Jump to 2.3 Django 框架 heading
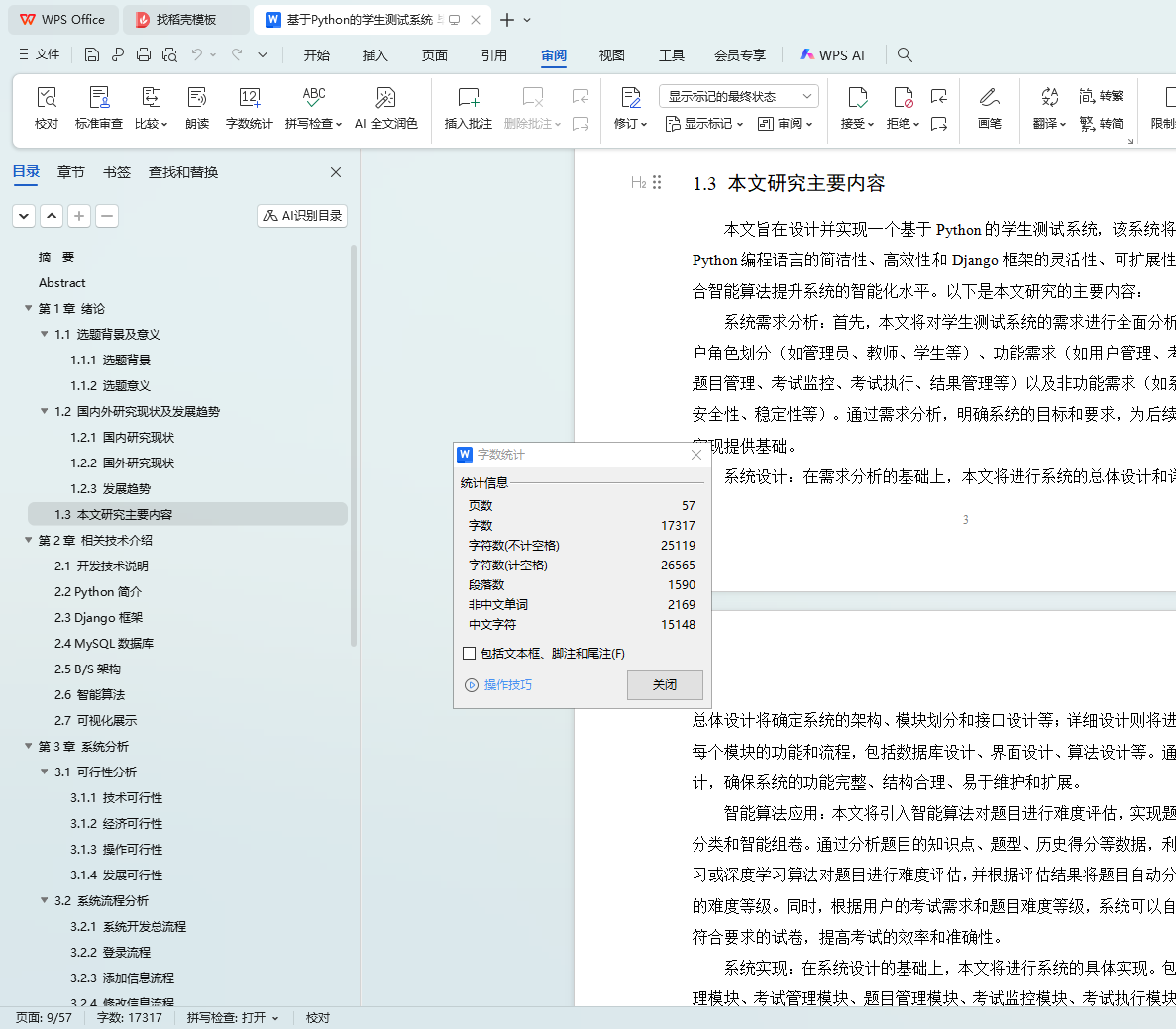The width and height of the screenshot is (1176, 1029). tap(98, 617)
